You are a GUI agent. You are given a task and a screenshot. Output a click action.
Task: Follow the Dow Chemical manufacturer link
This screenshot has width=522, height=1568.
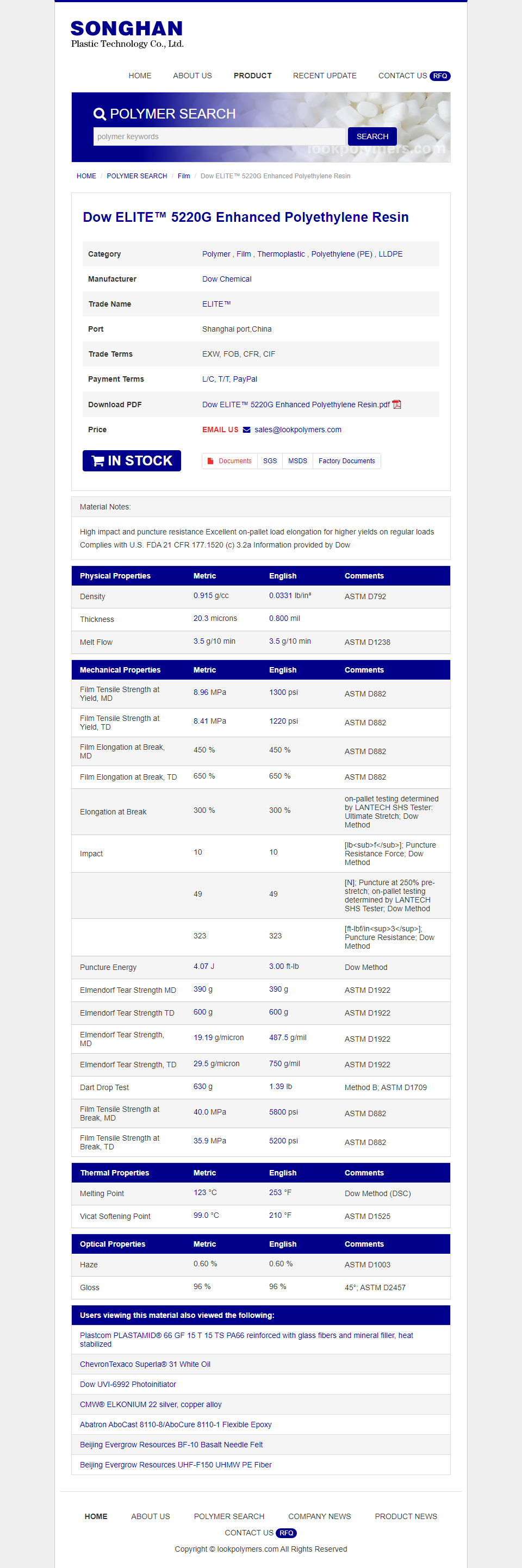[x=227, y=279]
